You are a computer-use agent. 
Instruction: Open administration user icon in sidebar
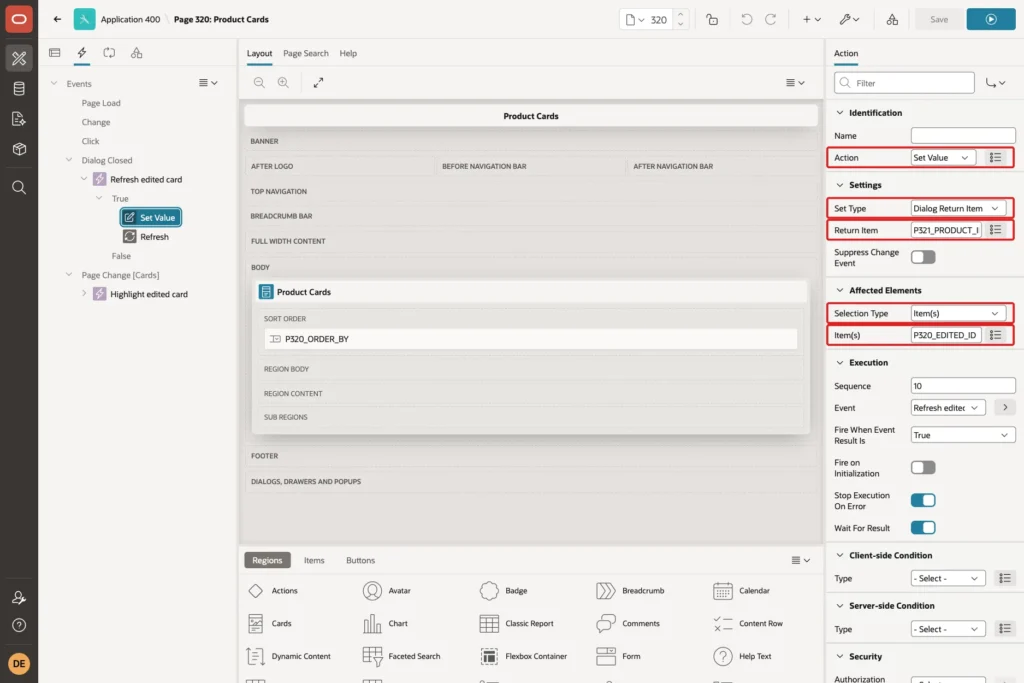tap(19, 597)
